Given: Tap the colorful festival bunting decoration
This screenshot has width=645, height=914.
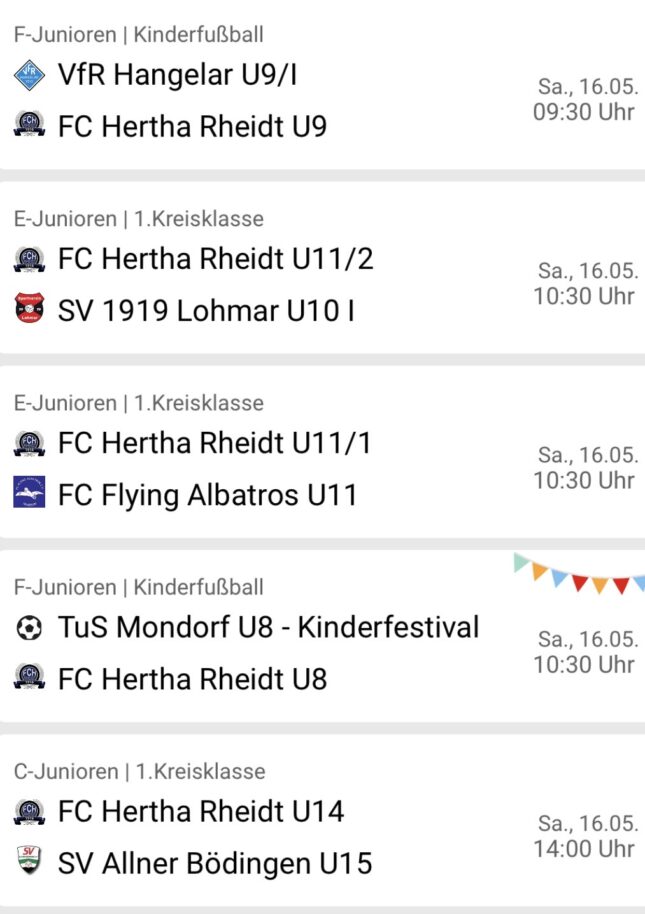Looking at the screenshot, I should 579,573.
